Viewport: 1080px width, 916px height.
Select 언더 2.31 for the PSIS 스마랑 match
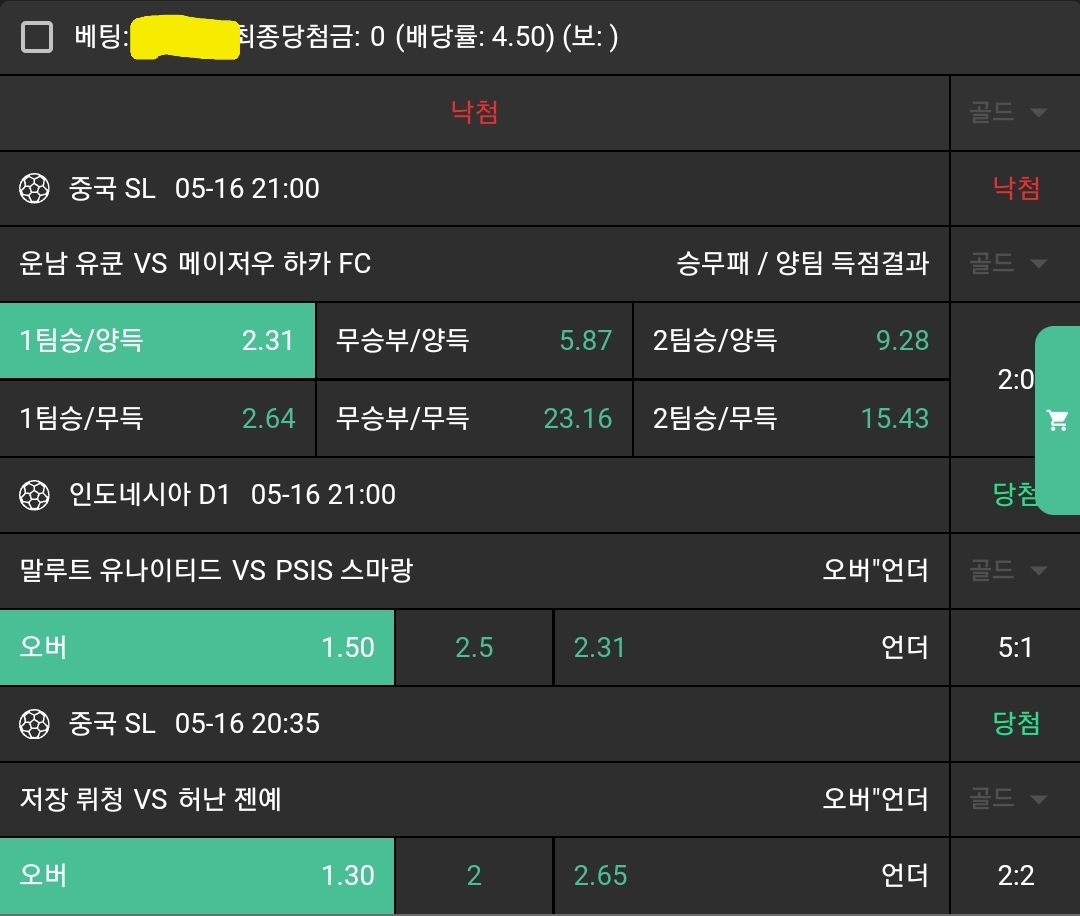pos(750,647)
